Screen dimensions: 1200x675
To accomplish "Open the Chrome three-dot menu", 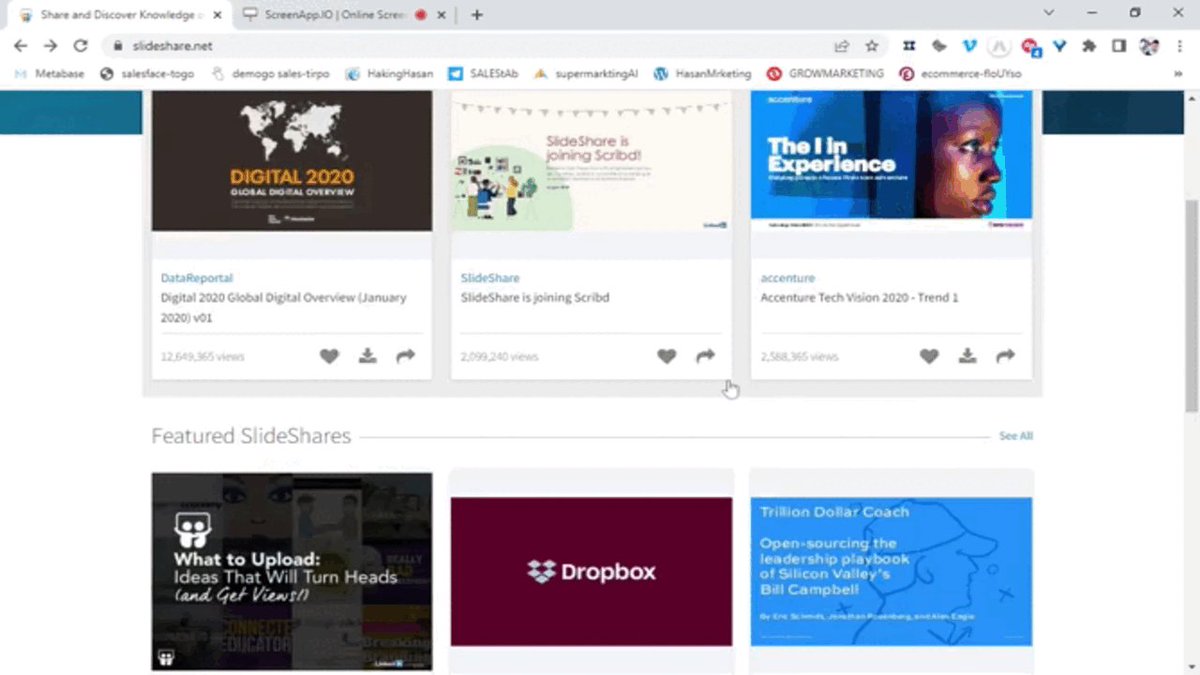I will coord(1180,45).
